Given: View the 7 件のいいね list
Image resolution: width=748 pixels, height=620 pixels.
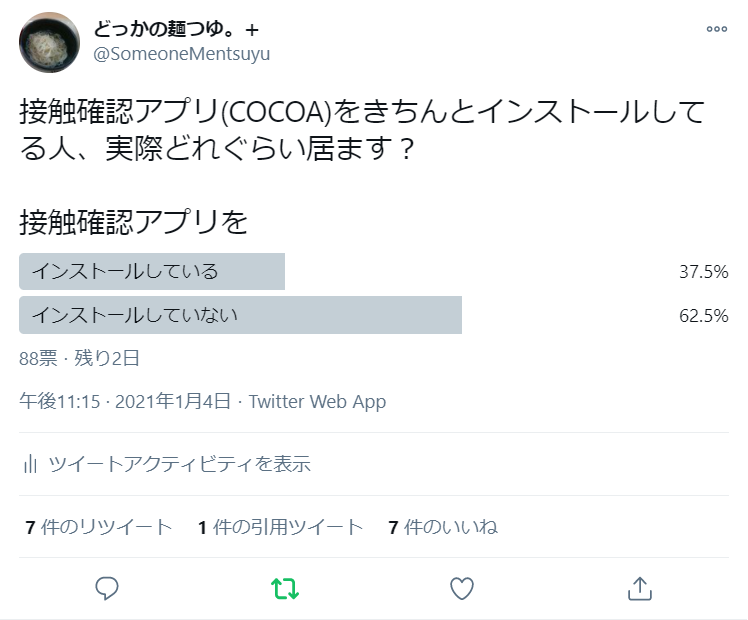Looking at the screenshot, I should pyautogui.click(x=443, y=527).
